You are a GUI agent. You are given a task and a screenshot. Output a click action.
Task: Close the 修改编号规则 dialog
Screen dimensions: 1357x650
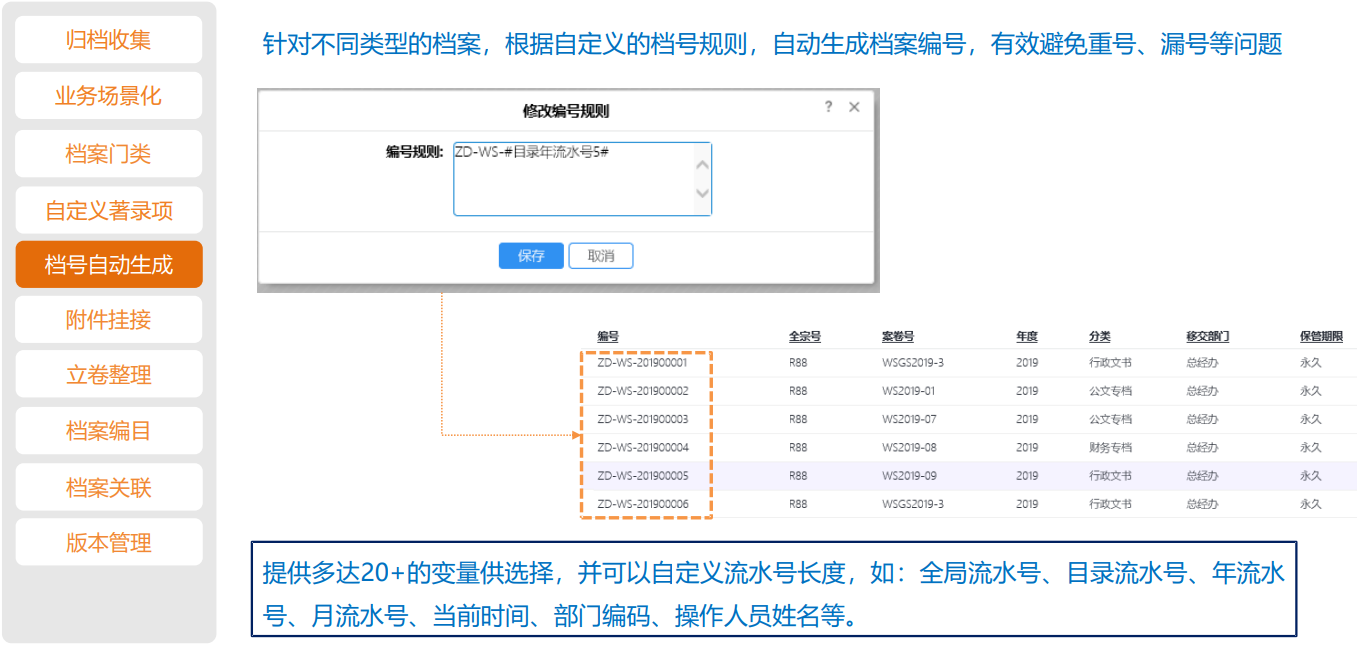pyautogui.click(x=854, y=107)
